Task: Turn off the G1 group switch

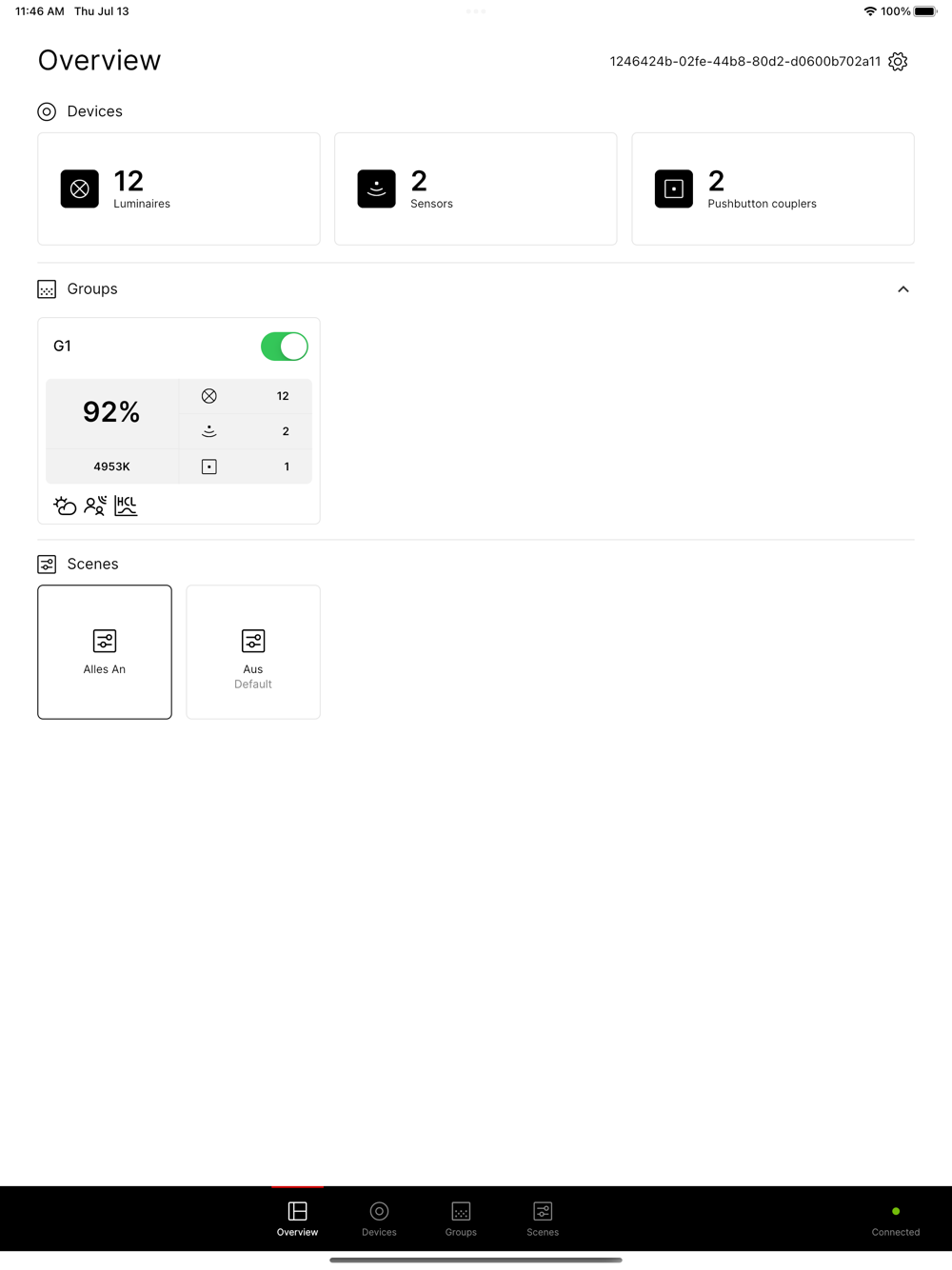Action: click(x=285, y=347)
